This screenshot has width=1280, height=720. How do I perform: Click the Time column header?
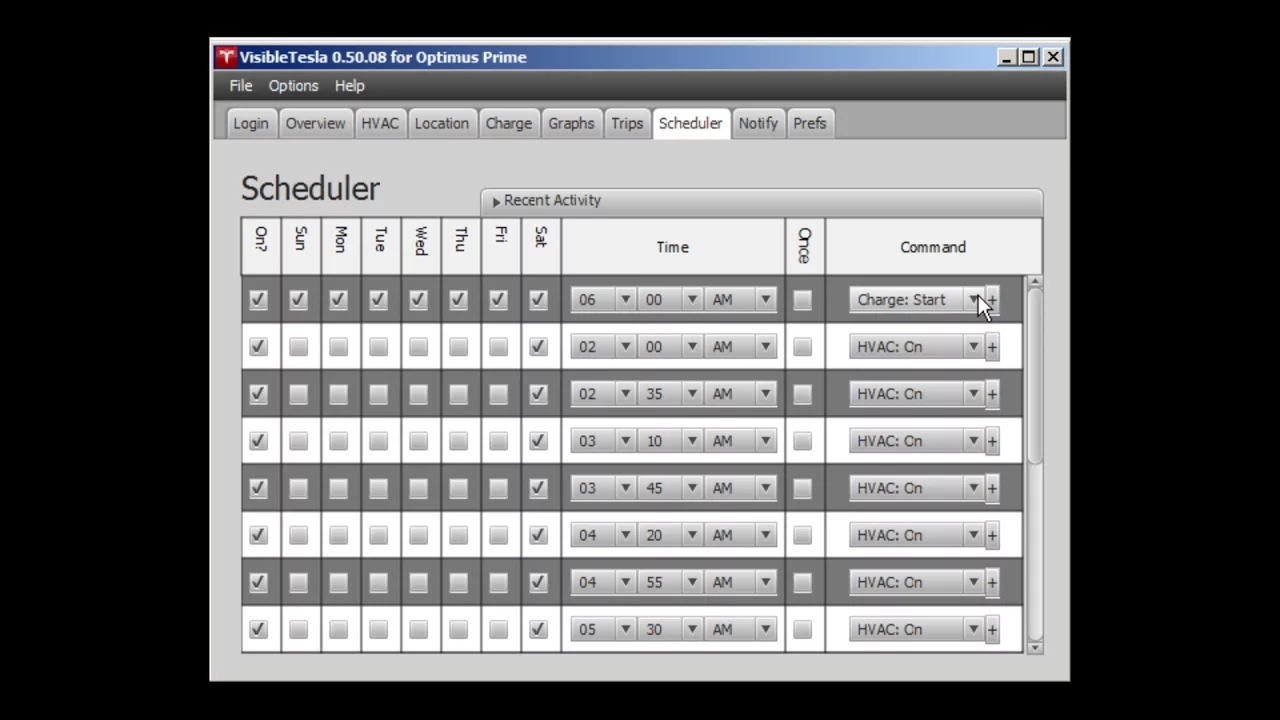pyautogui.click(x=673, y=247)
